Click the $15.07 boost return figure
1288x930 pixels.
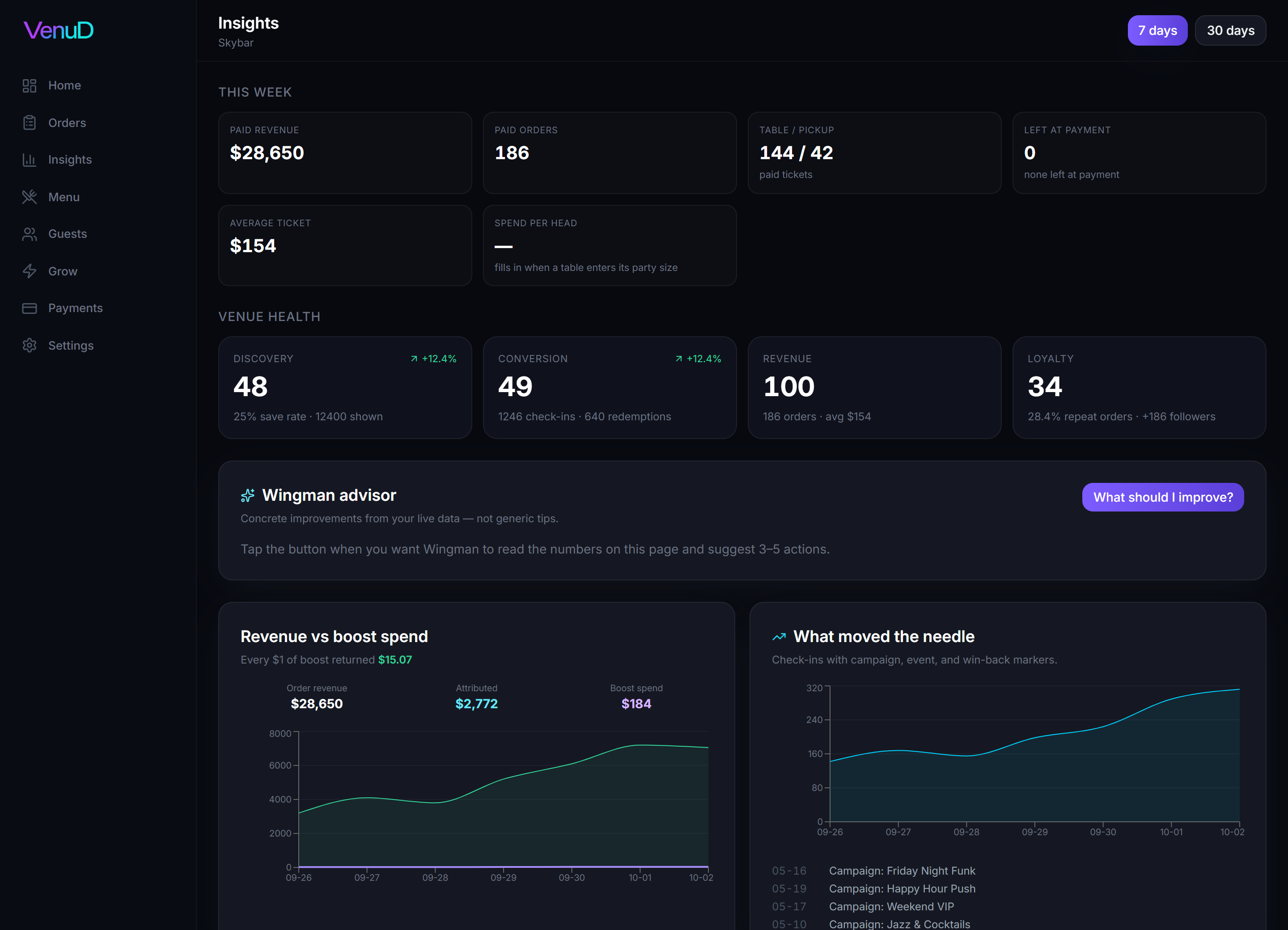coord(395,660)
